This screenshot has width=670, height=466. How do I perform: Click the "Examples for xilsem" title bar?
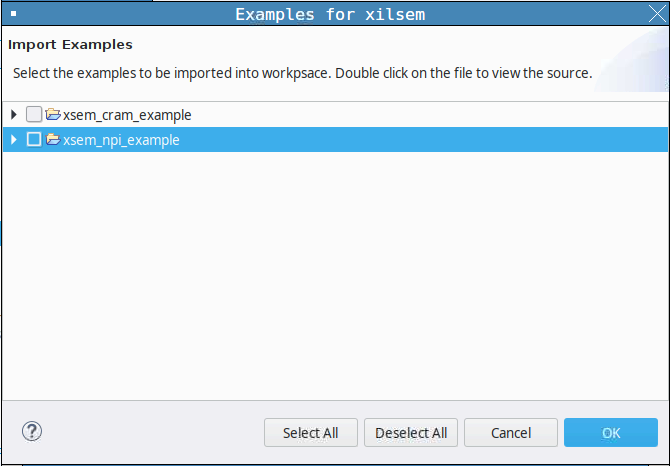335,15
